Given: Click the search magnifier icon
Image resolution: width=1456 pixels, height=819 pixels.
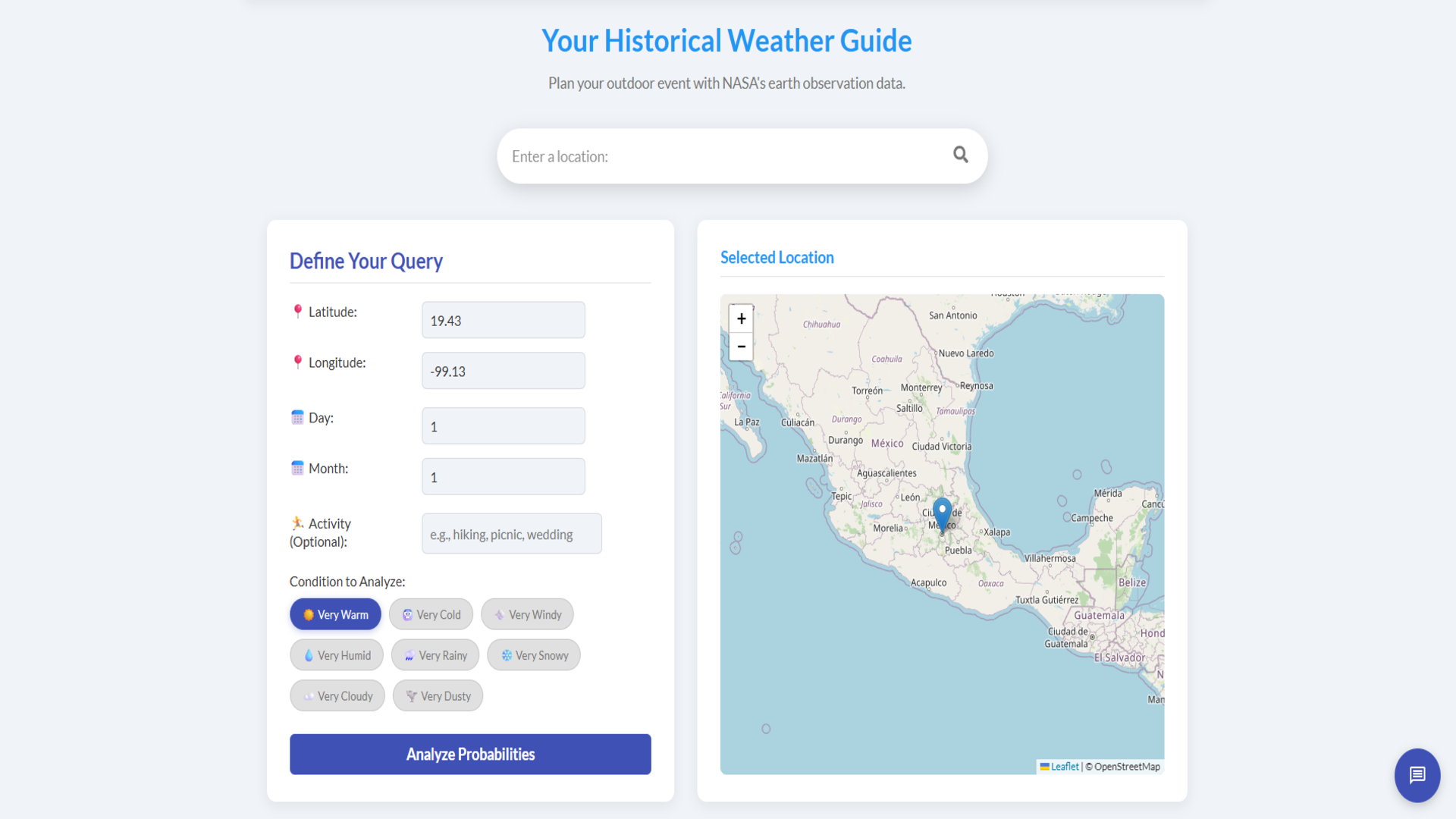Looking at the screenshot, I should click(960, 155).
